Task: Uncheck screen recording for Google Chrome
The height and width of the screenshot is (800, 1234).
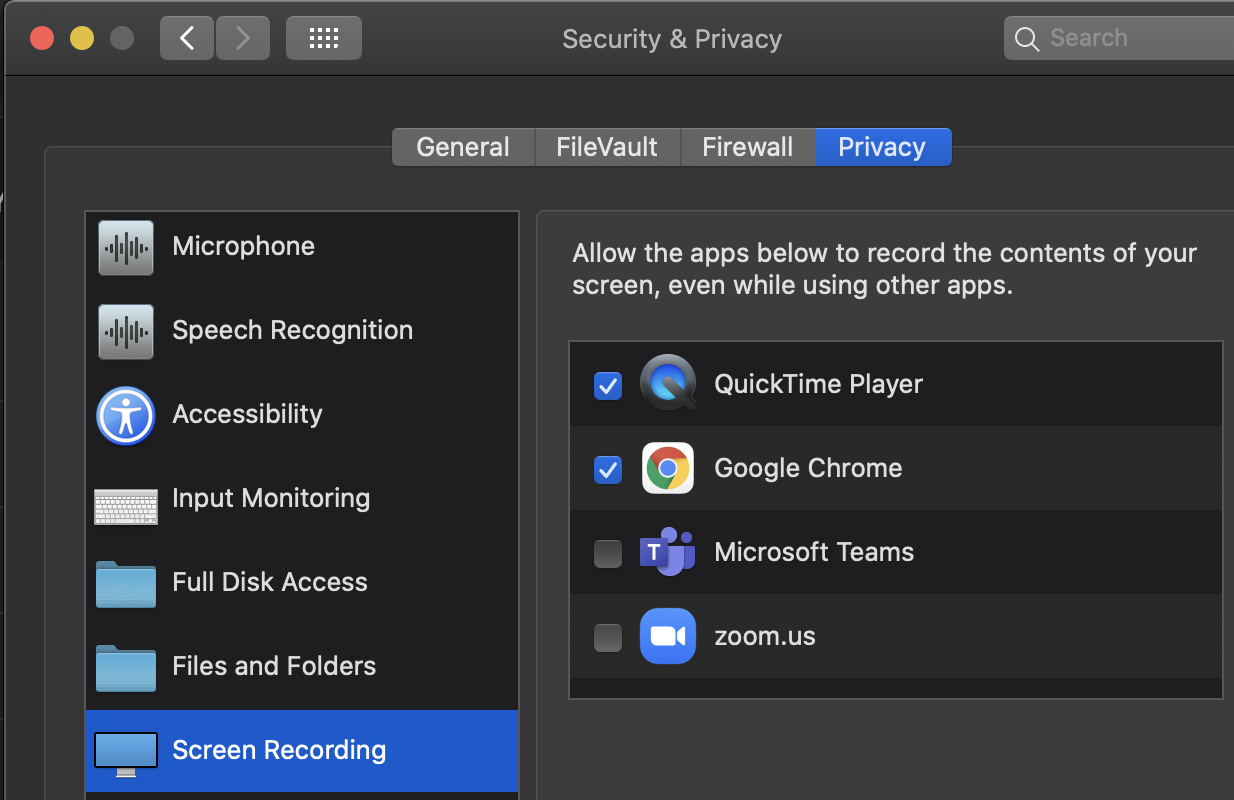Action: click(x=608, y=469)
